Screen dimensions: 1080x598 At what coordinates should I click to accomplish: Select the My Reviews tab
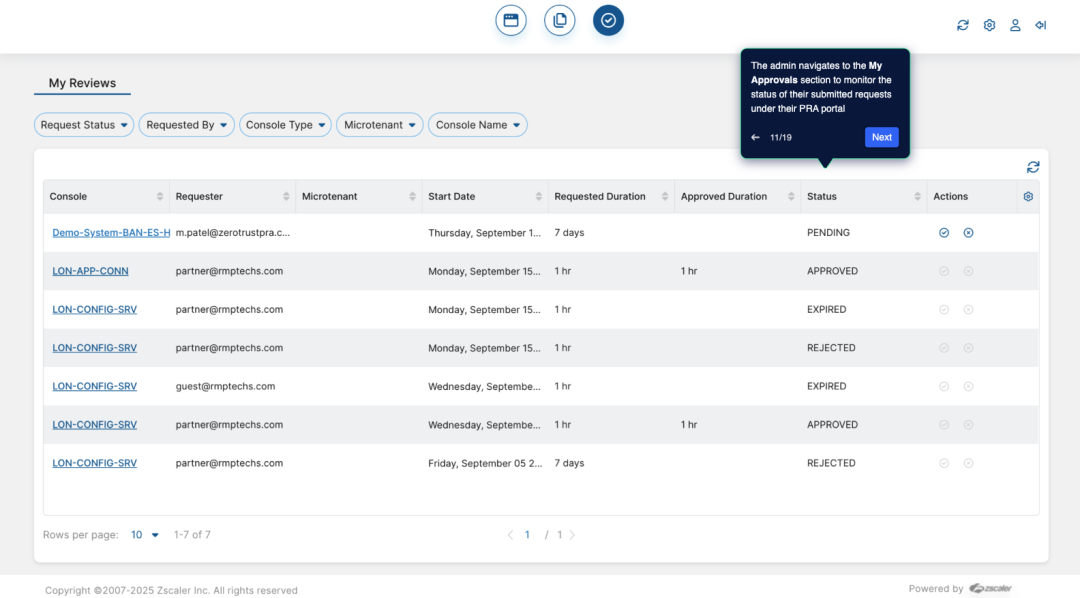82,83
